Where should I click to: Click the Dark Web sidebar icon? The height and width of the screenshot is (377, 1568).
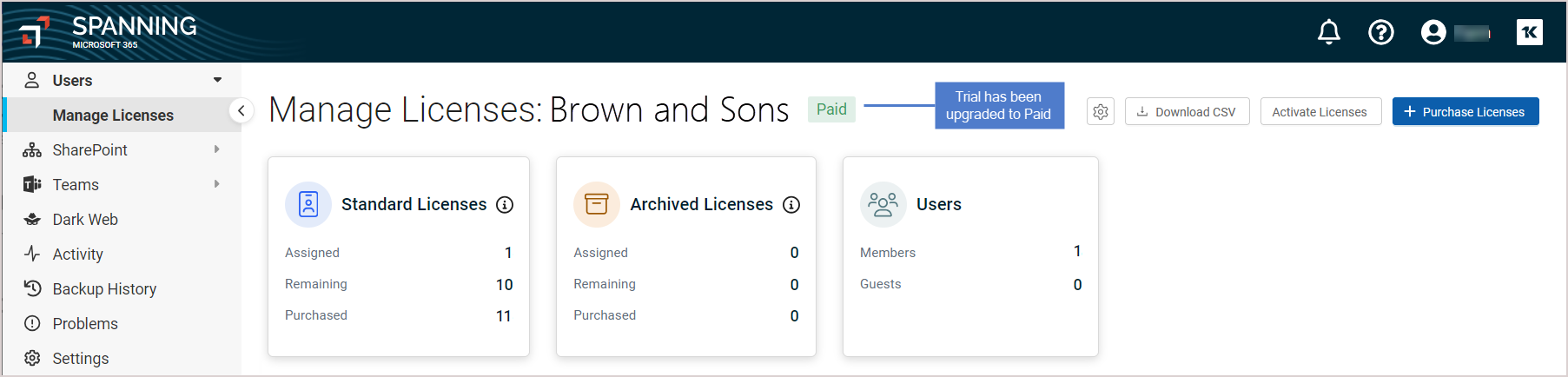pos(32,219)
